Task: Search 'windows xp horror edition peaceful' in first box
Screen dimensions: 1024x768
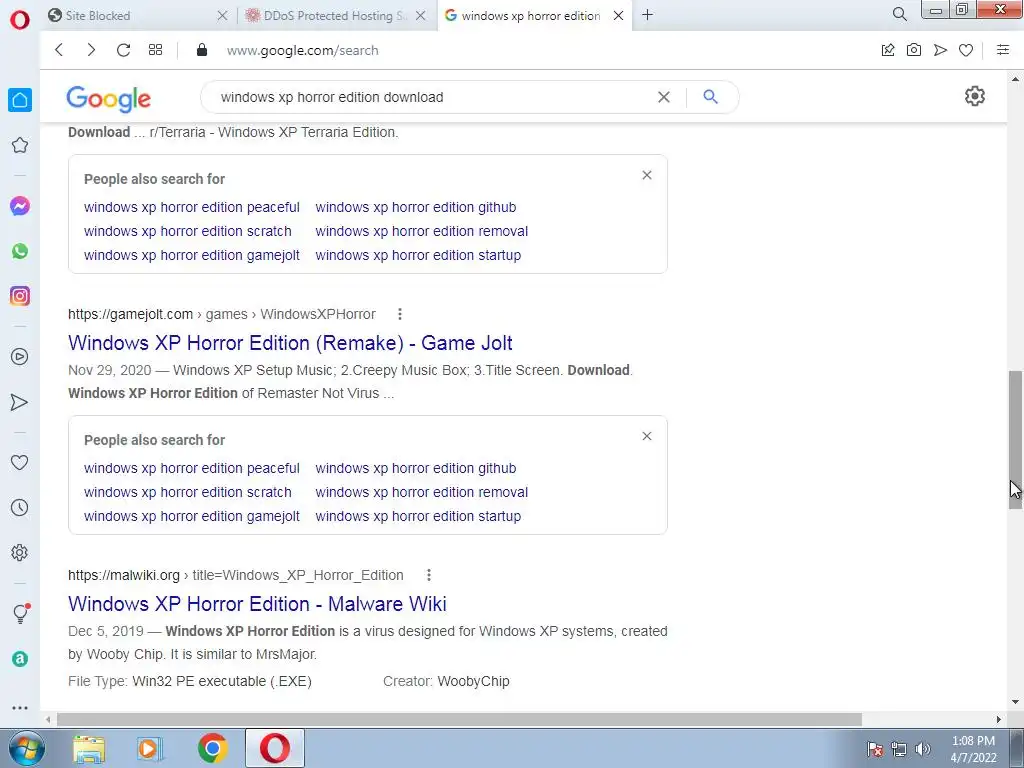Action: [191, 207]
